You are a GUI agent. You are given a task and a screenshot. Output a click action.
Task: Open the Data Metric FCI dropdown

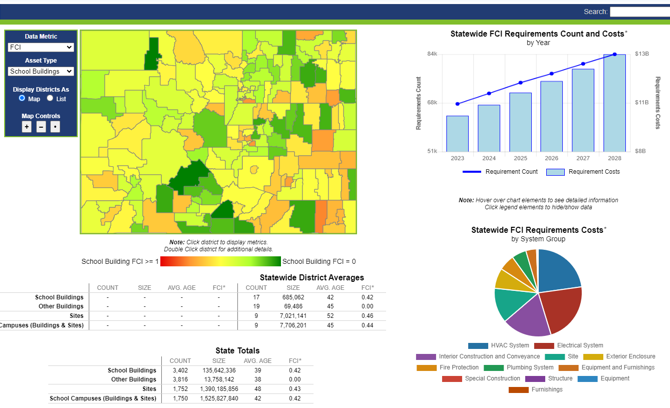[41, 47]
